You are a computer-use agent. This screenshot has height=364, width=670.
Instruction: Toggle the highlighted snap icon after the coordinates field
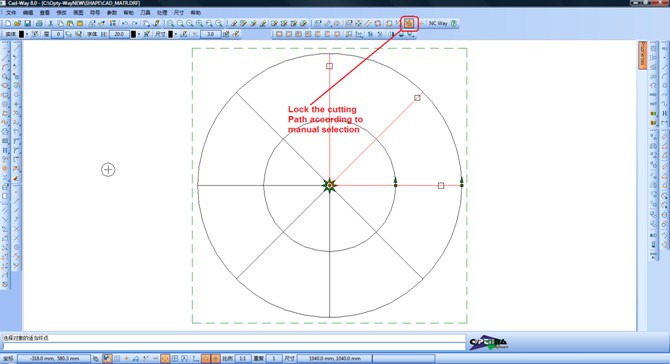(107, 358)
